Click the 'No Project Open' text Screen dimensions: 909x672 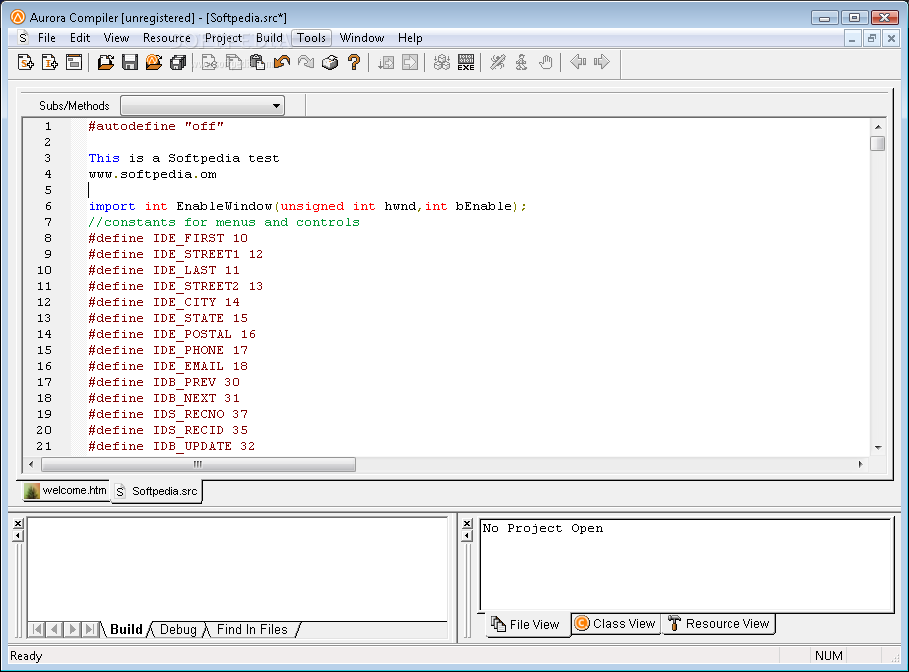tap(543, 528)
